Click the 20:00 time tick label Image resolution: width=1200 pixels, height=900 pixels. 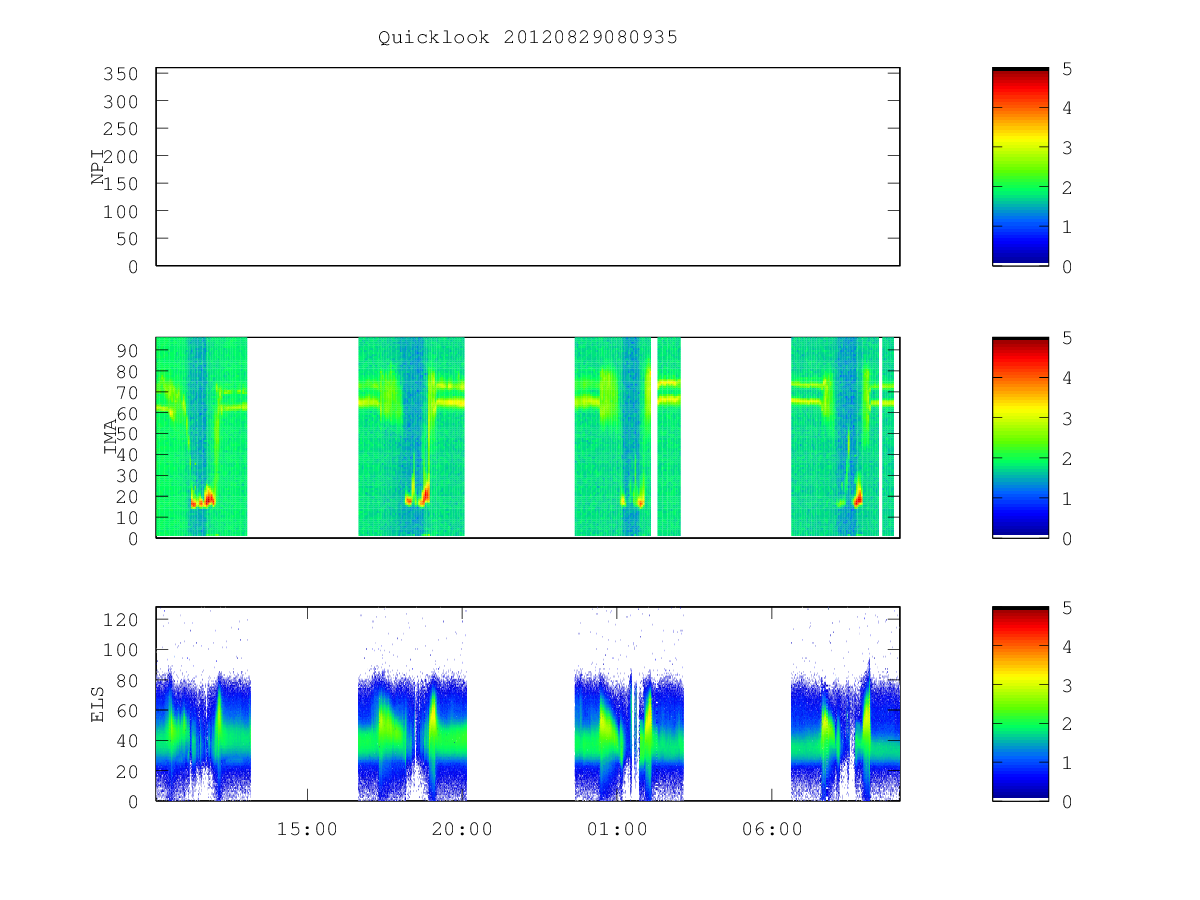coord(462,829)
